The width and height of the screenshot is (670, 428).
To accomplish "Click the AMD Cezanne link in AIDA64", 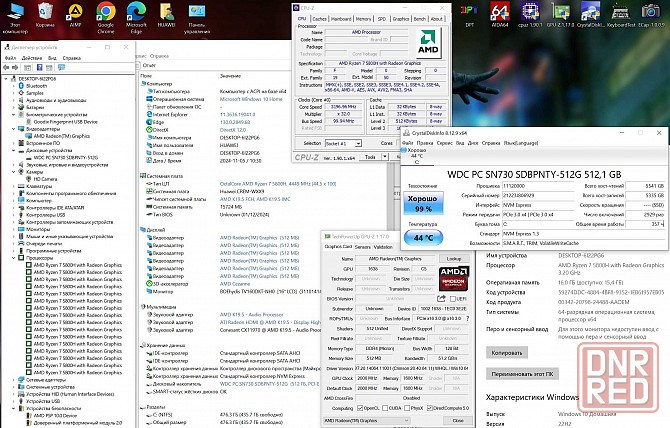I will (x=235, y=284).
